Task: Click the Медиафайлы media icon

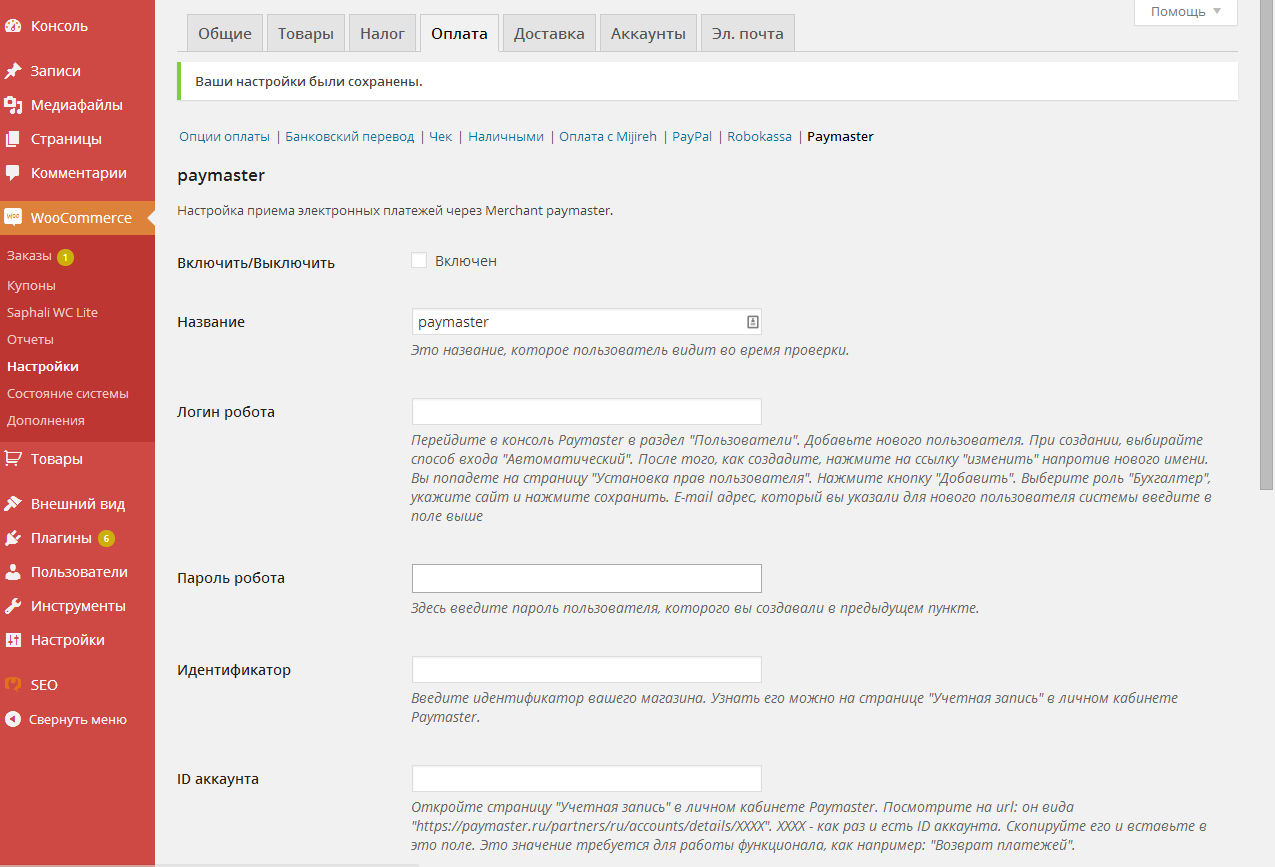Action: [13, 105]
